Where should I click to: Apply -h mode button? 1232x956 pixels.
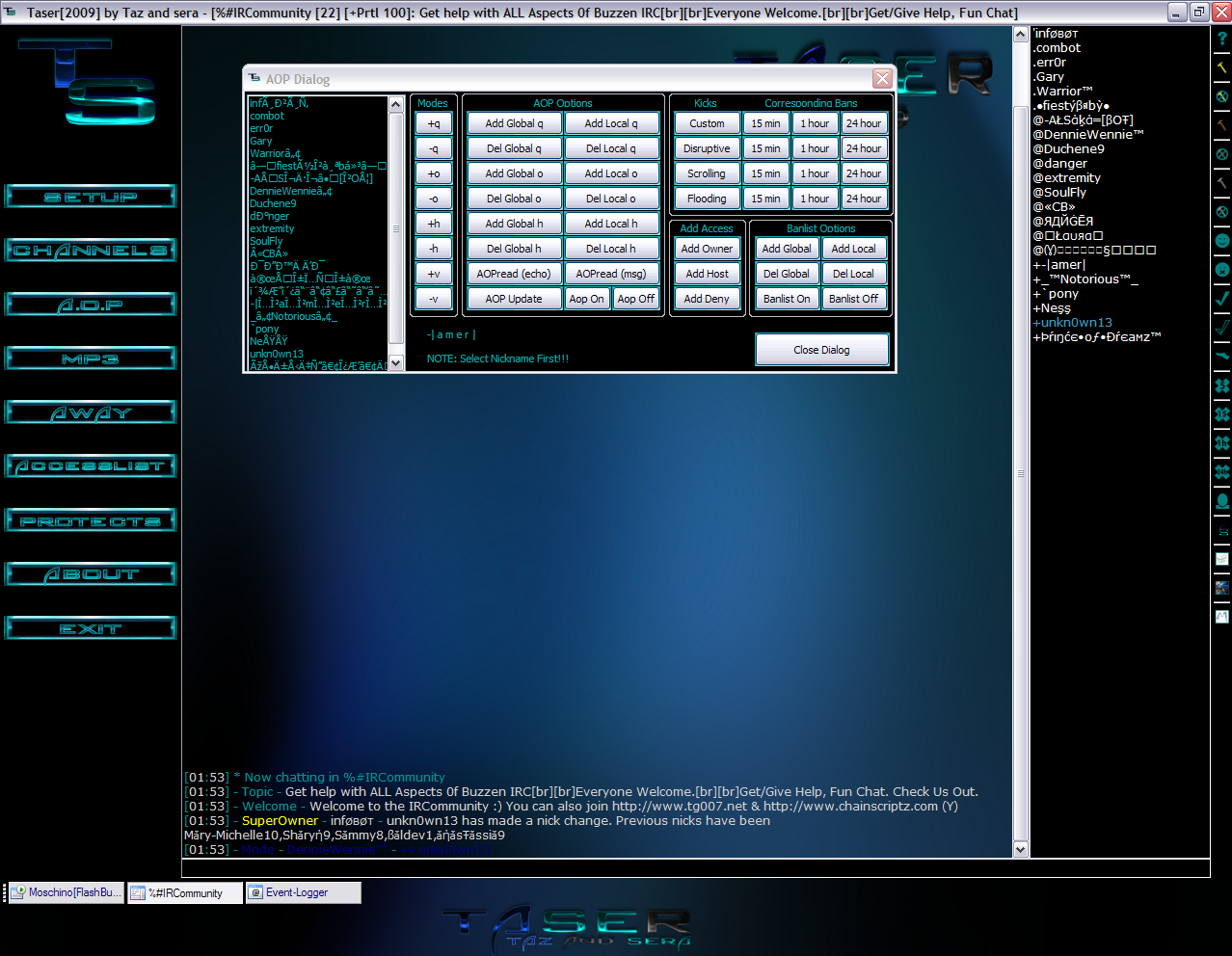tap(434, 249)
